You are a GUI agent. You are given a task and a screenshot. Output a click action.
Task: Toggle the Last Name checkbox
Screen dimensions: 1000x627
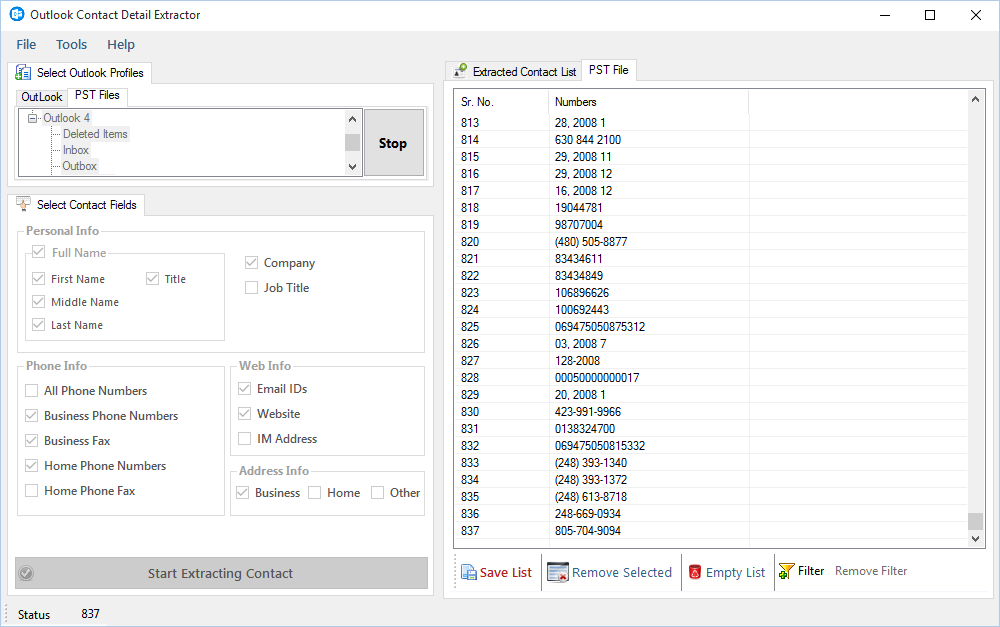pyautogui.click(x=38, y=325)
